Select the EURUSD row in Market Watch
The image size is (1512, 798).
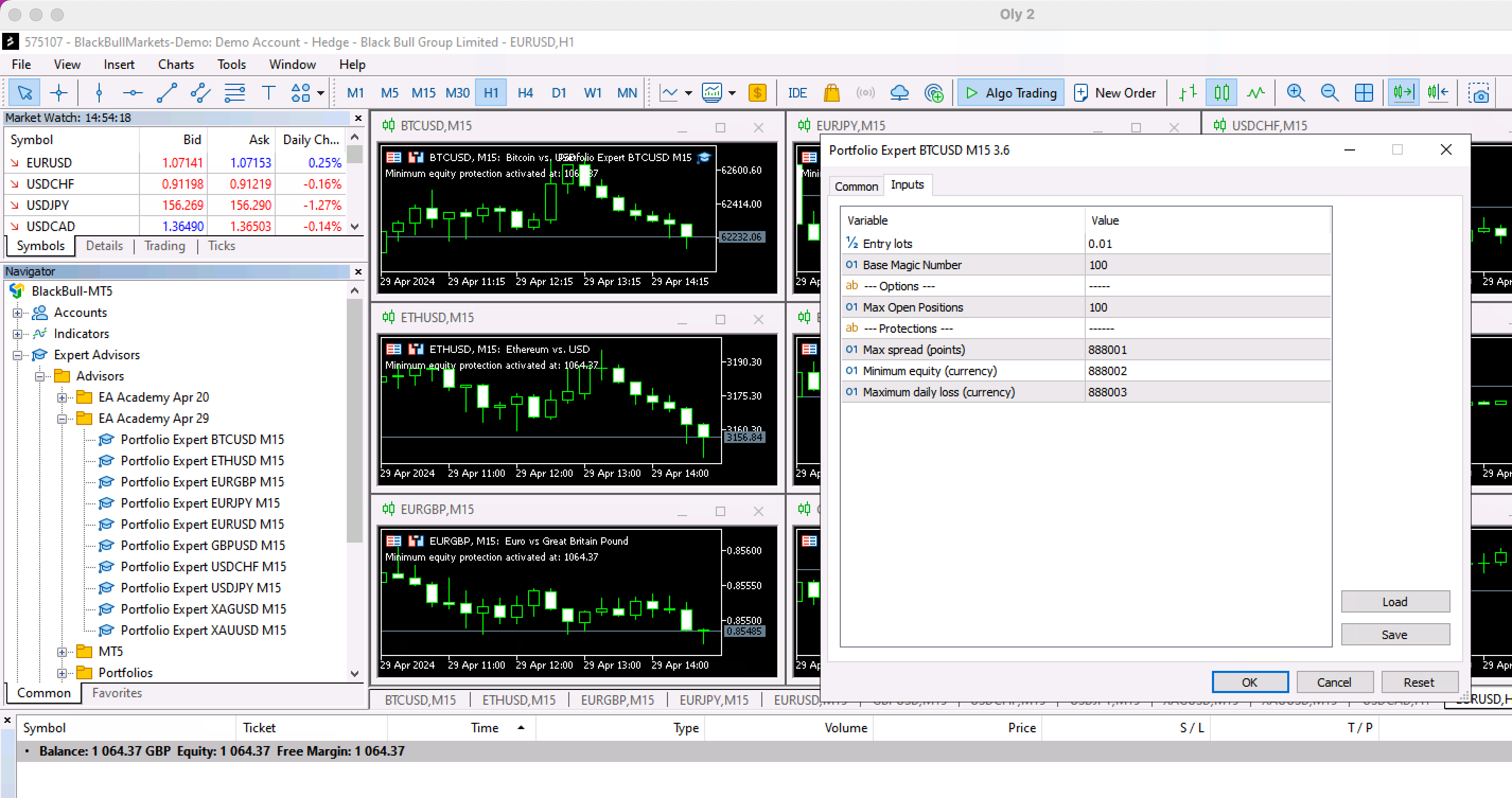175,163
